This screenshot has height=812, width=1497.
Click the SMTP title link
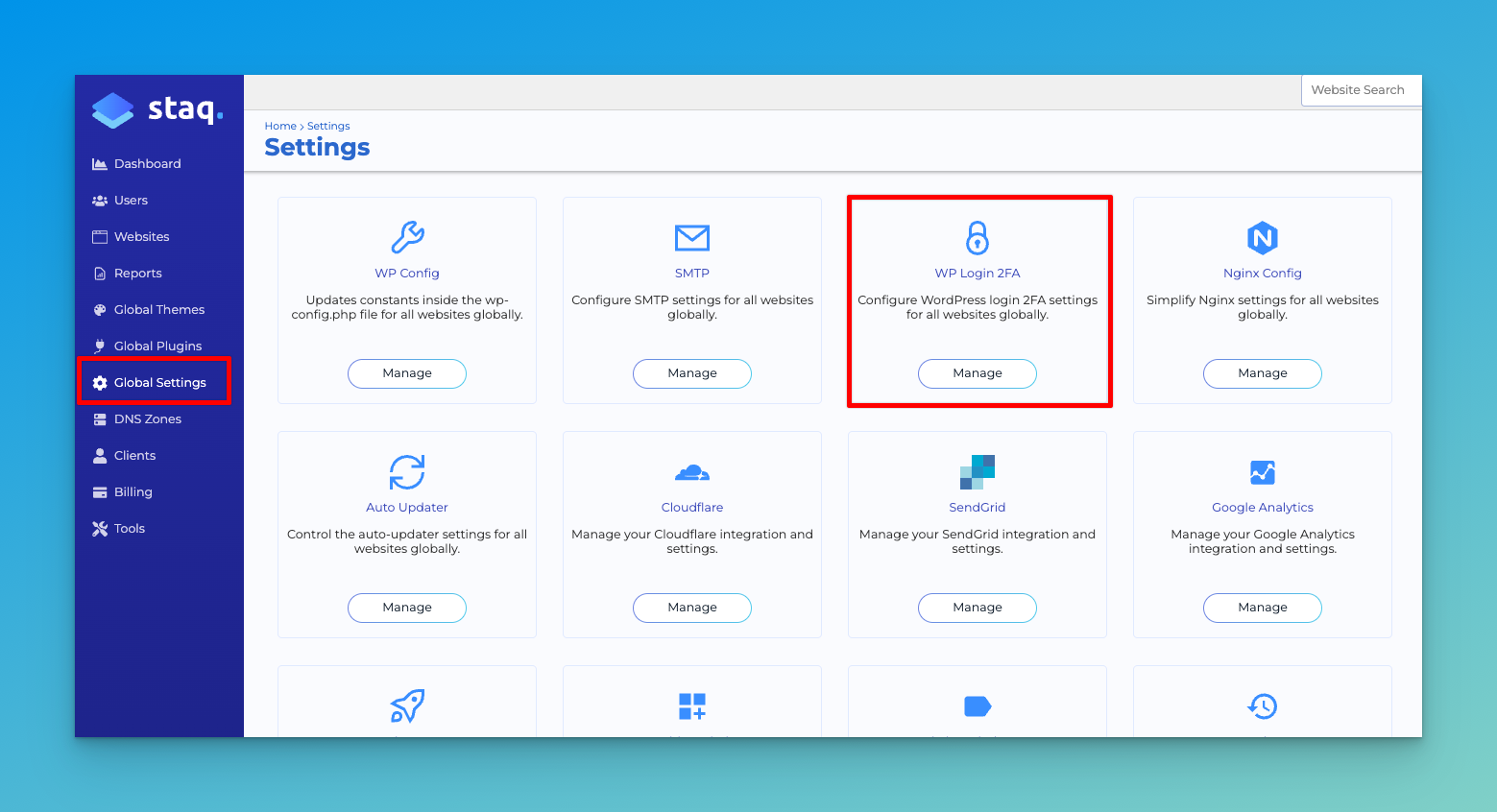click(x=692, y=274)
